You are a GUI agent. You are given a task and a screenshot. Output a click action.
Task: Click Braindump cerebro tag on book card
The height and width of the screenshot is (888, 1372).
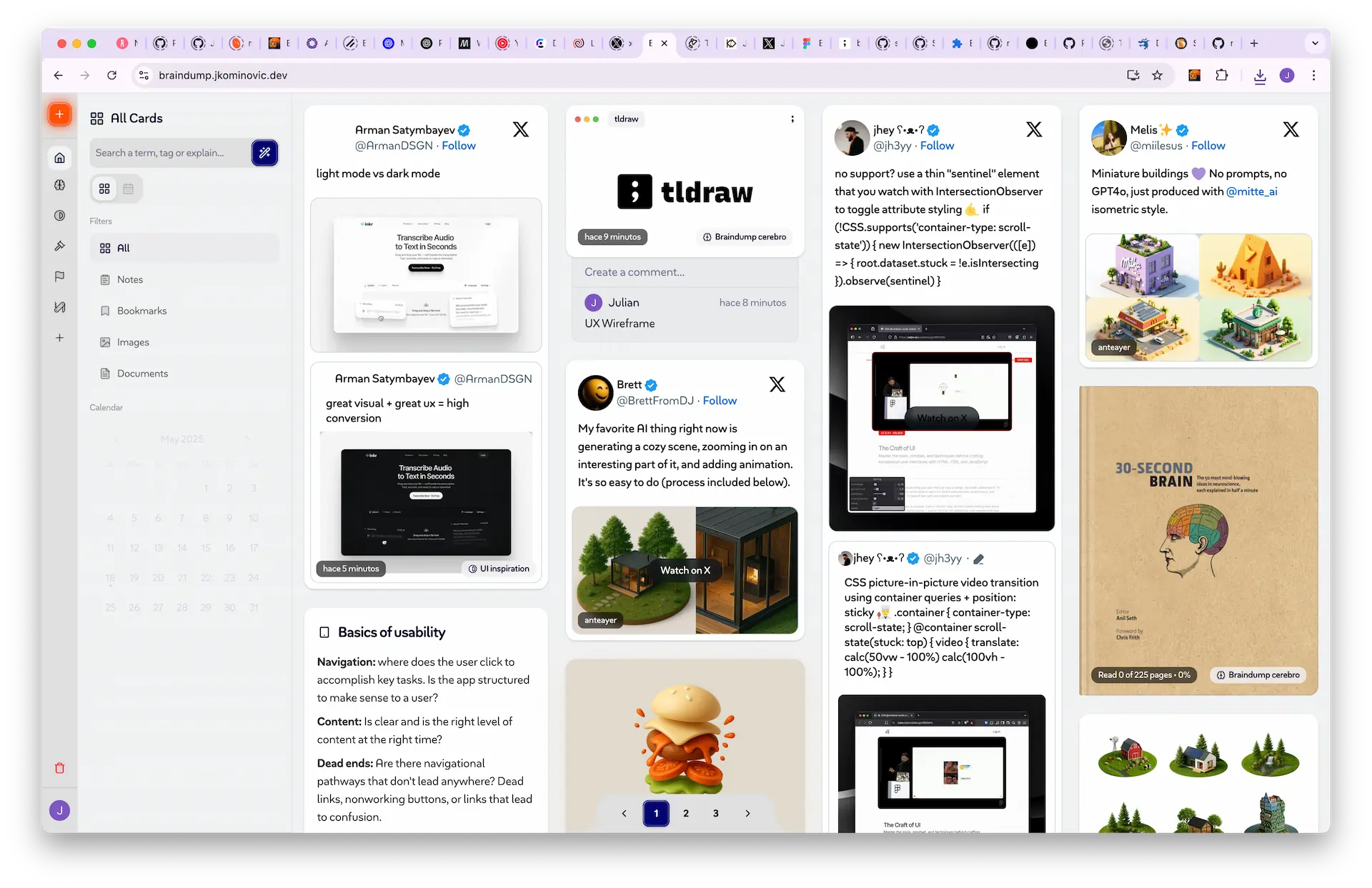click(1258, 675)
